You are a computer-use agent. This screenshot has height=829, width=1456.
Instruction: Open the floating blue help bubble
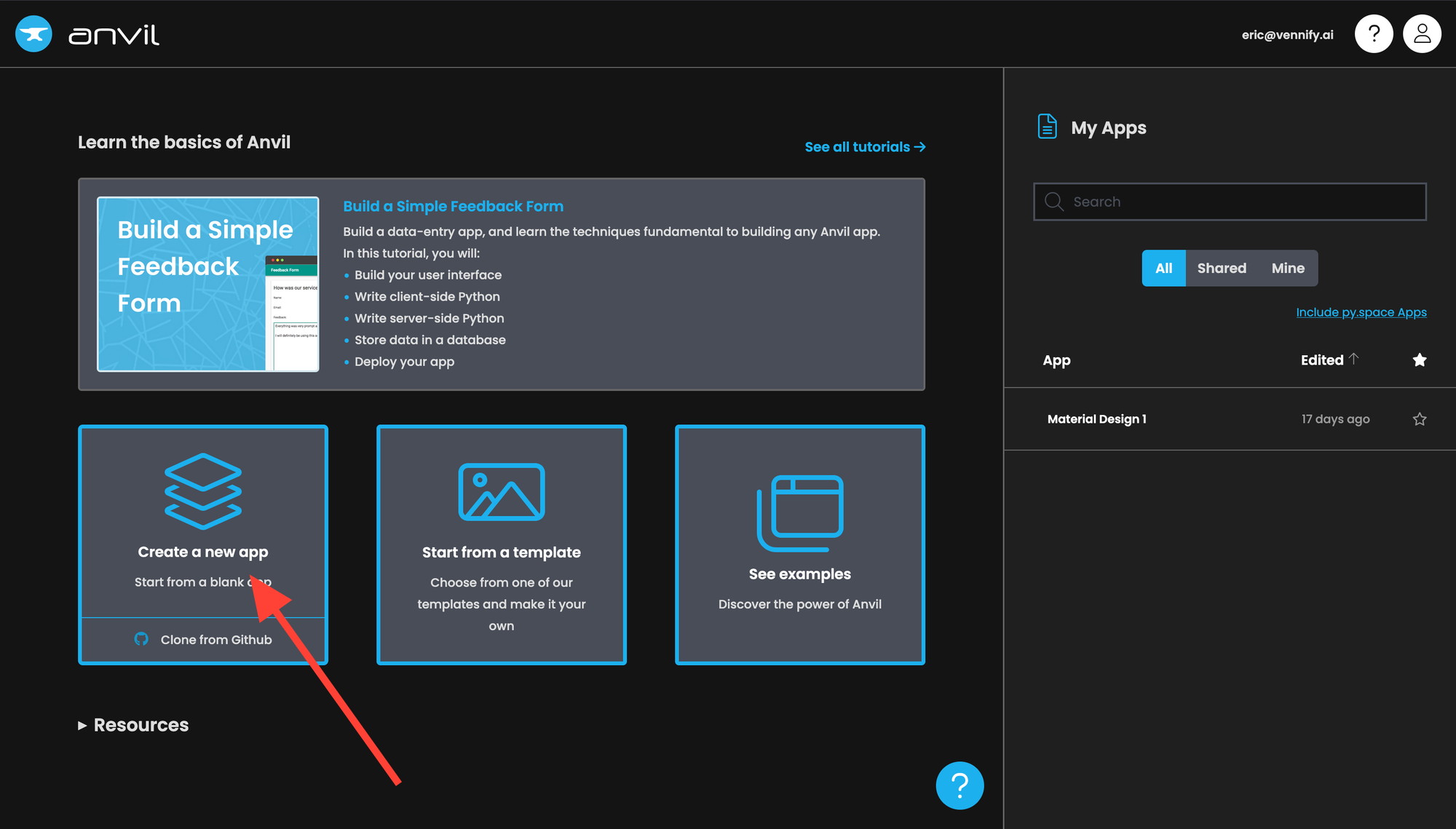tap(960, 785)
